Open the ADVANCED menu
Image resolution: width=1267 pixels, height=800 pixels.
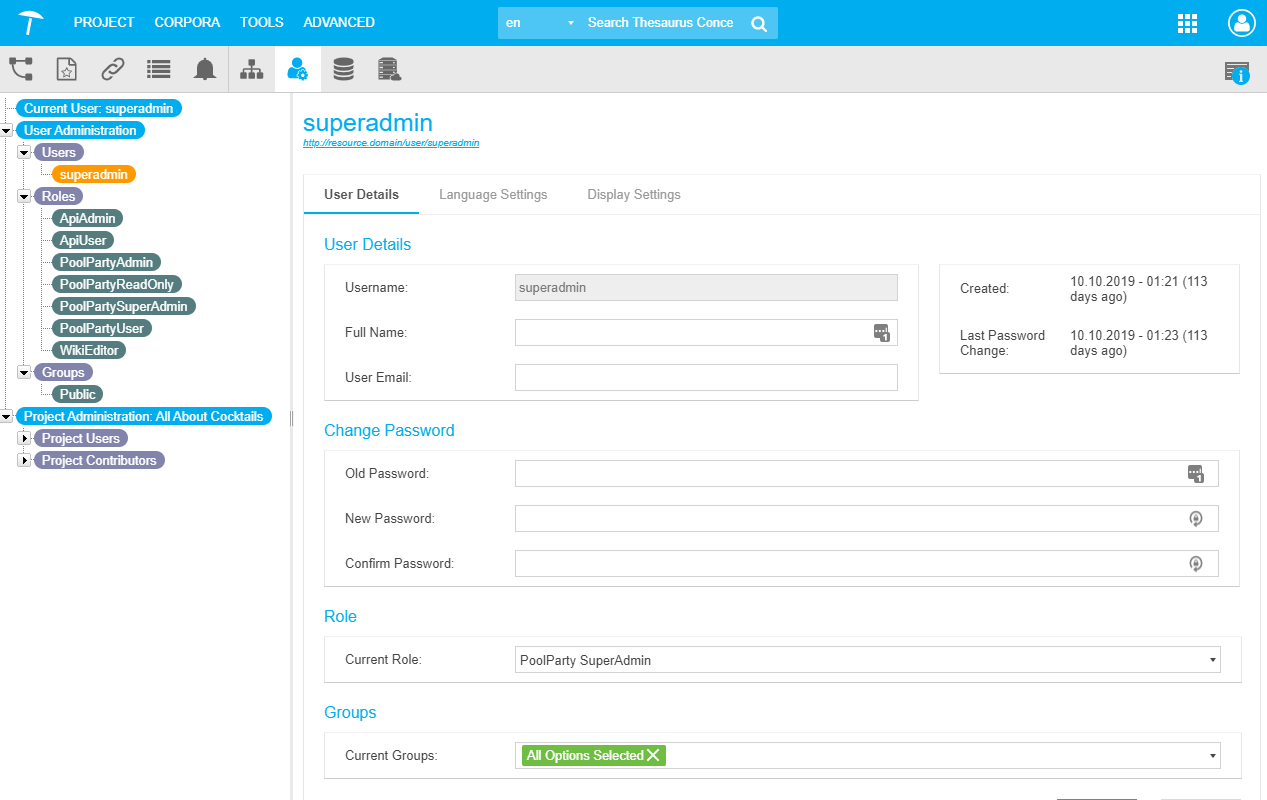coord(339,22)
